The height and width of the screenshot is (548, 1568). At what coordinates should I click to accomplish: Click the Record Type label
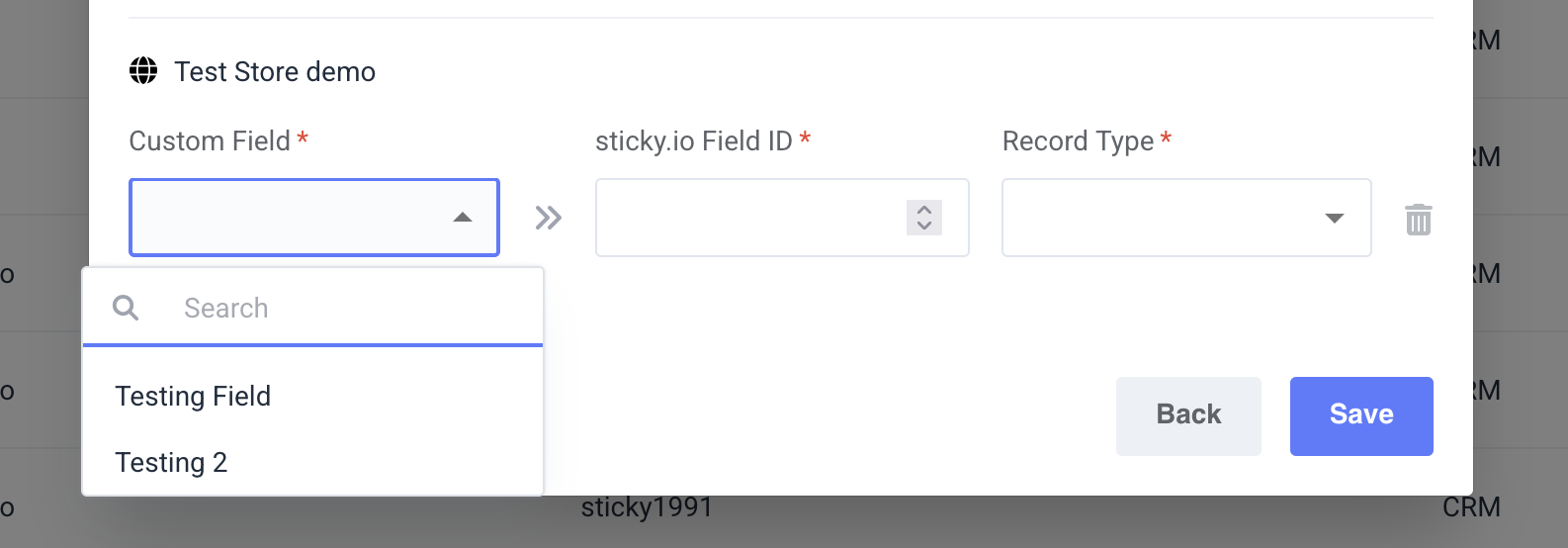pos(1078,141)
